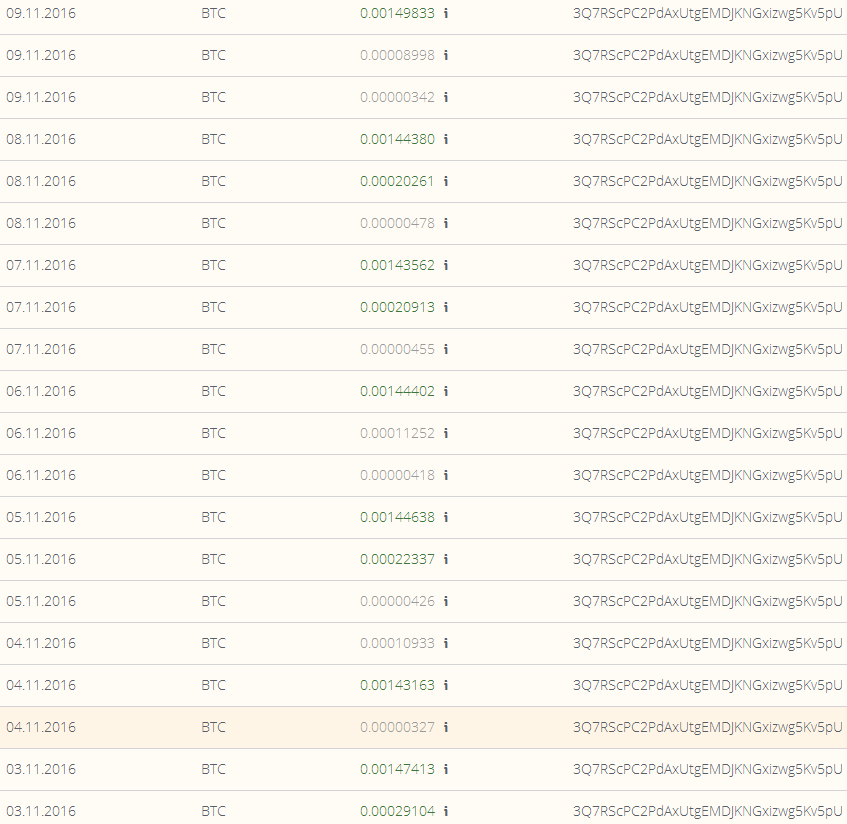Select date 06.11.2016 in 0.00144402 row
Viewport: 847px width, 824px height.
click(x=41, y=391)
